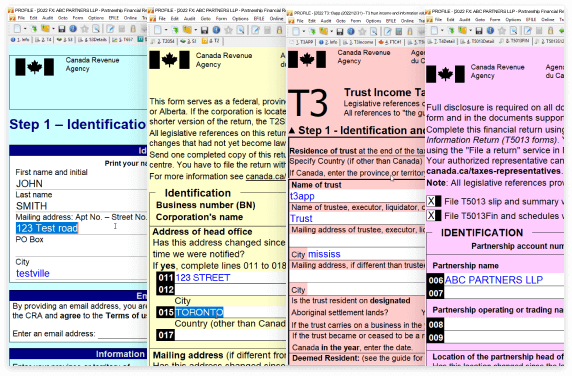572x376 pixels.
Task: Open Audit menu in yellow T2 window
Action: pos(189,19)
